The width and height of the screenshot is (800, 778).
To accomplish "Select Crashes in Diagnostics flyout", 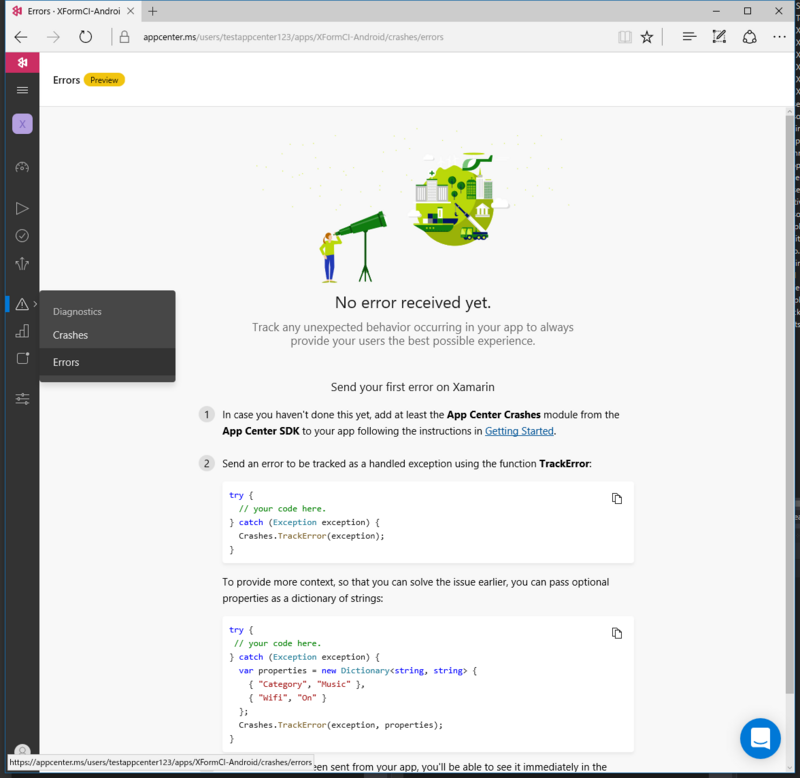I will coord(108,335).
